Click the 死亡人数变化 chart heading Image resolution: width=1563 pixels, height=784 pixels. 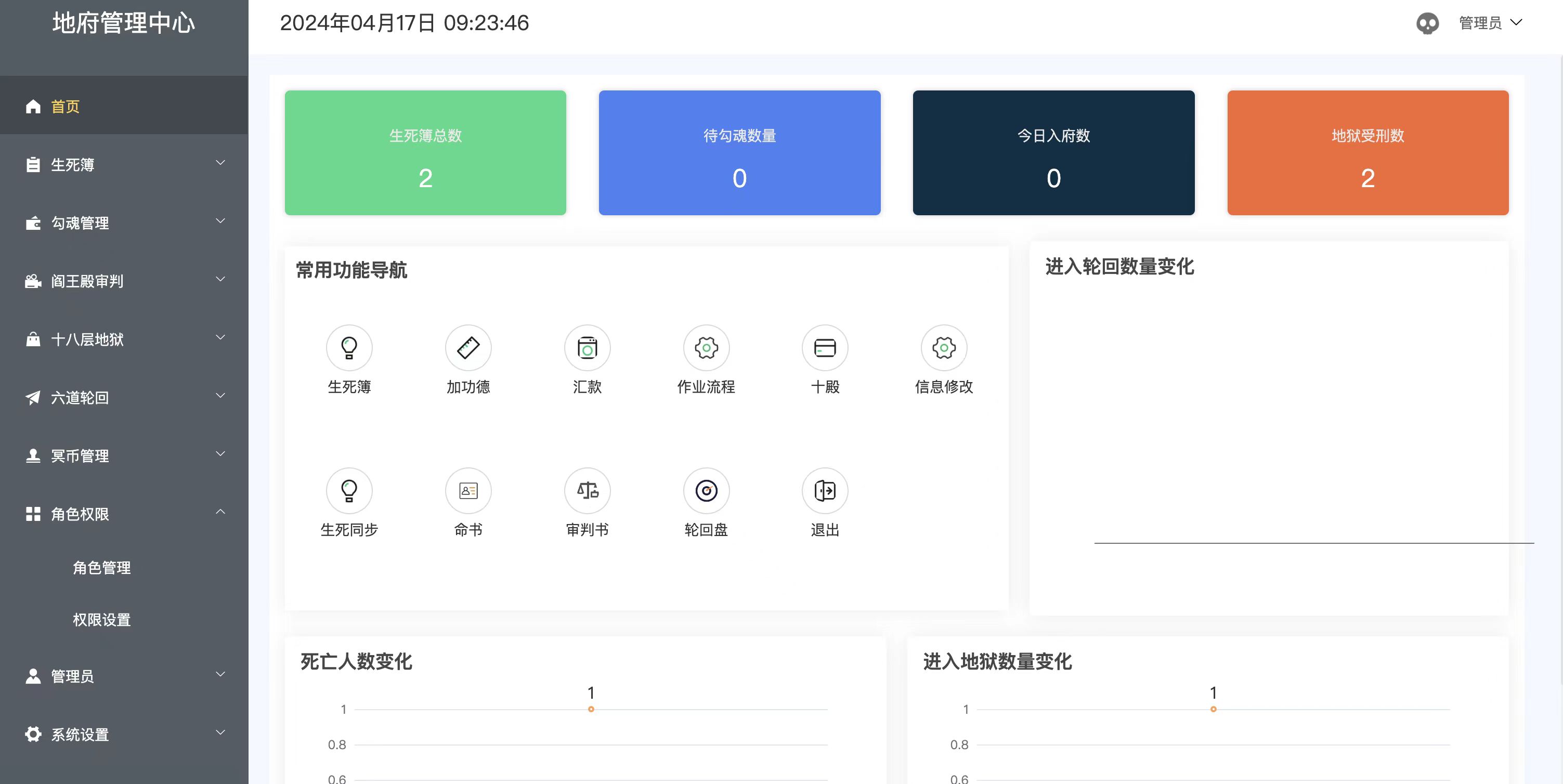point(356,661)
